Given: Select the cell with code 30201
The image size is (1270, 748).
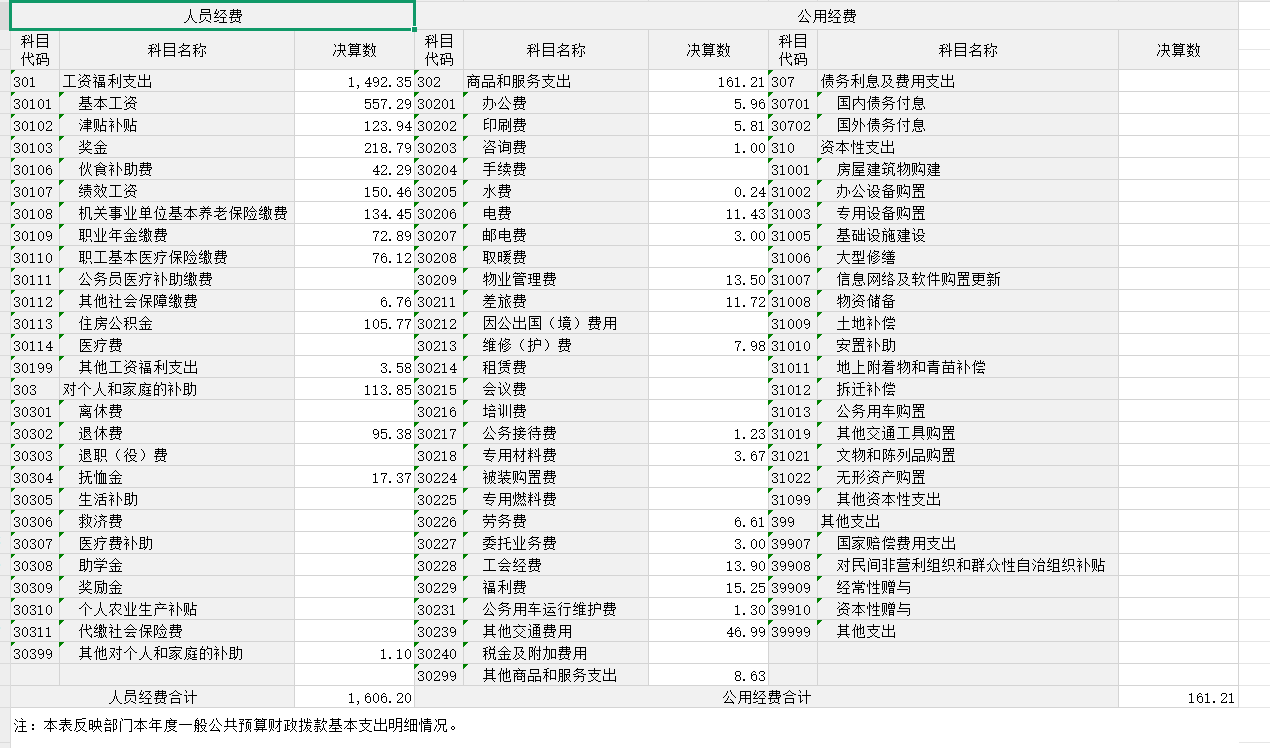Looking at the screenshot, I should pos(439,104).
